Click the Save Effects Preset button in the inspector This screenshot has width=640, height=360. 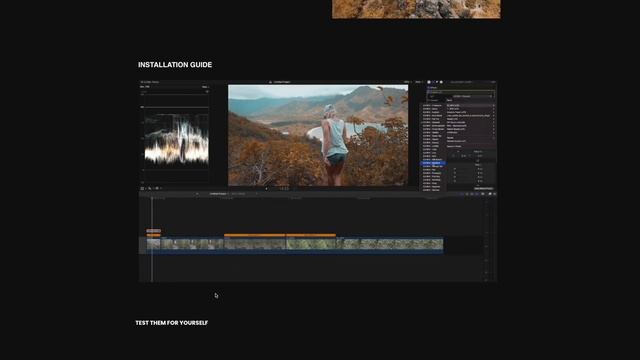click(484, 189)
